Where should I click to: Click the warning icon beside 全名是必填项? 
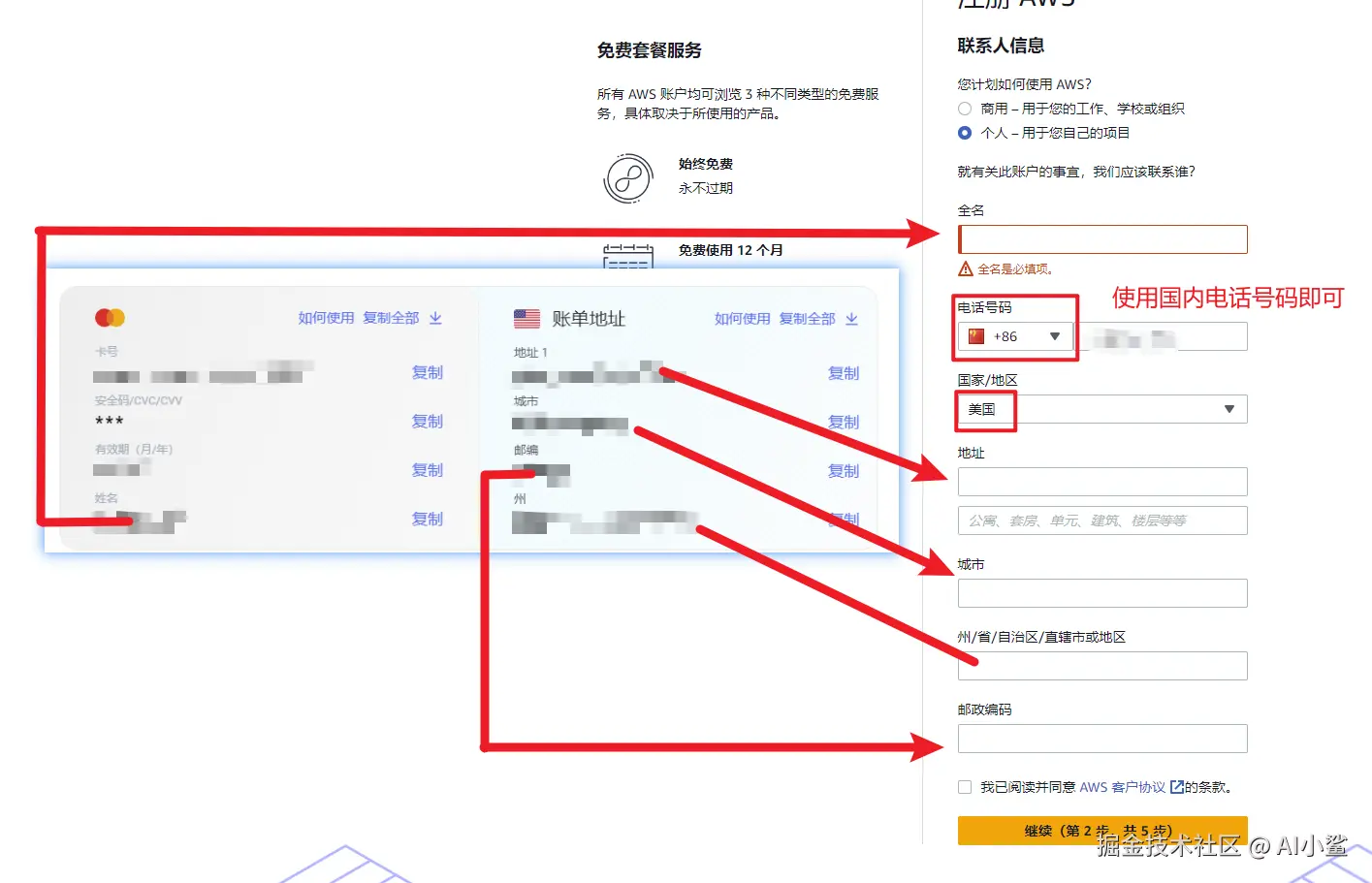click(x=966, y=268)
